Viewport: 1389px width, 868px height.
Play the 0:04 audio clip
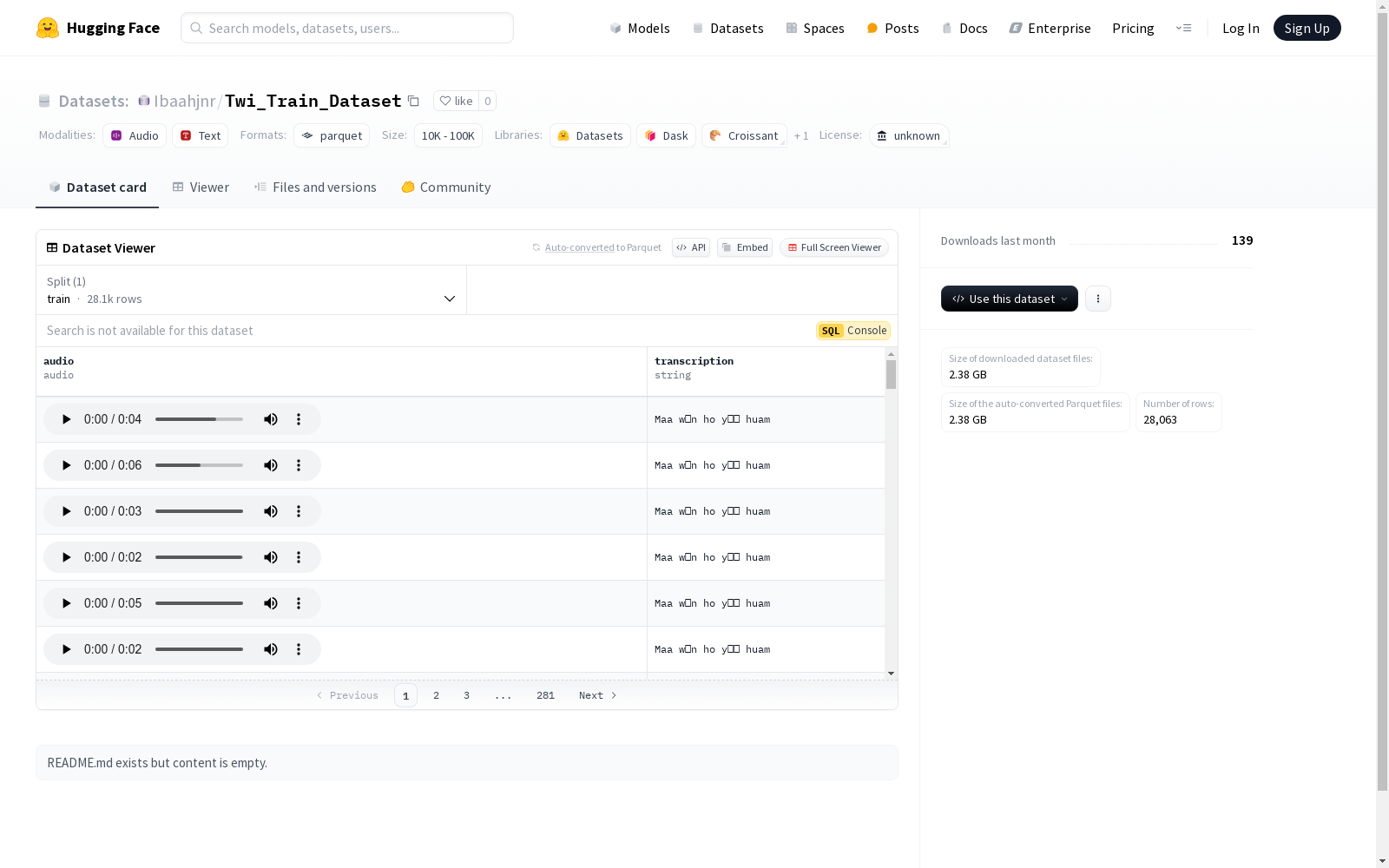click(x=66, y=419)
